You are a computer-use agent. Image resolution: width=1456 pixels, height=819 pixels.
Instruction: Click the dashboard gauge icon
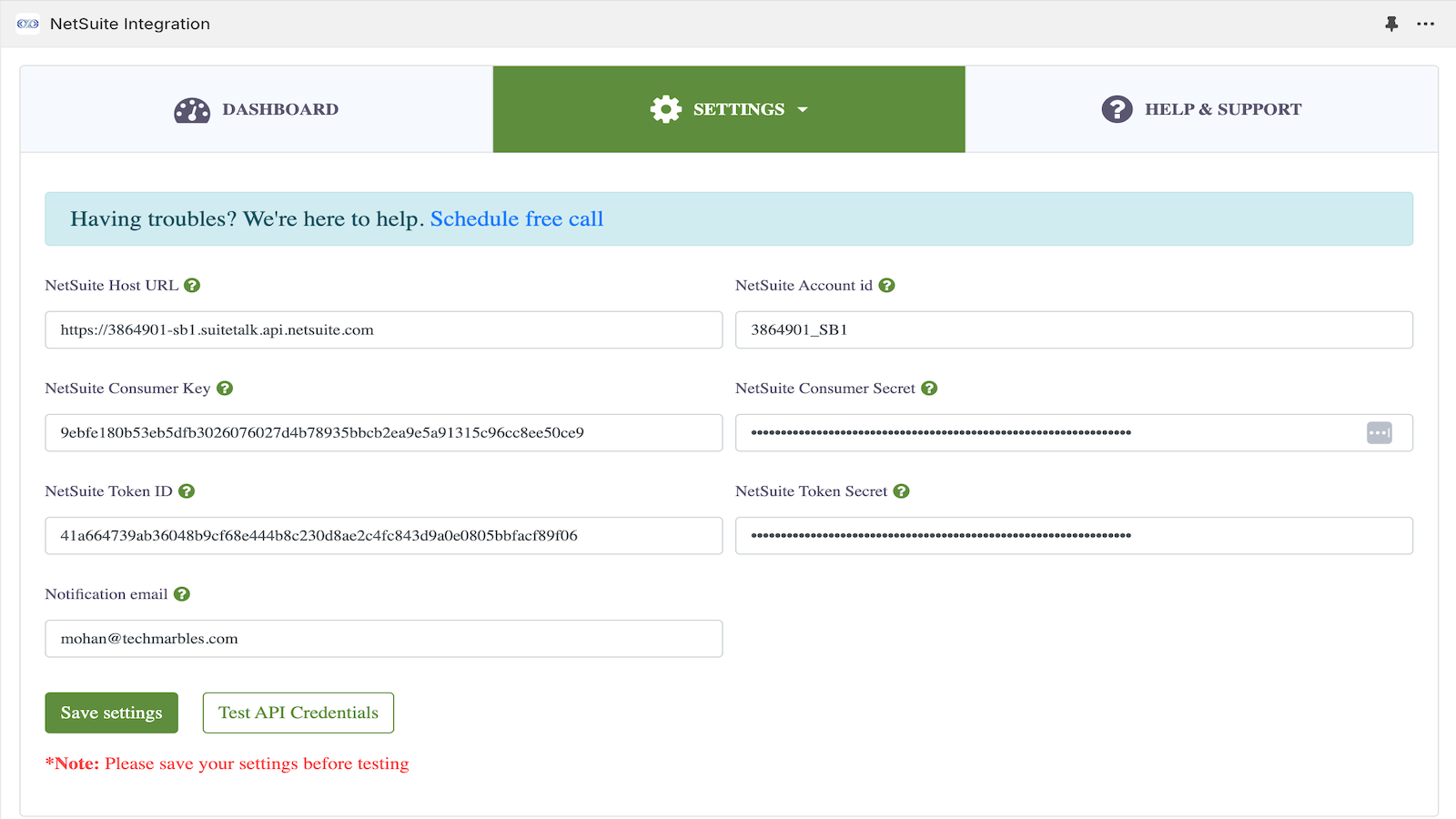pyautogui.click(x=192, y=110)
